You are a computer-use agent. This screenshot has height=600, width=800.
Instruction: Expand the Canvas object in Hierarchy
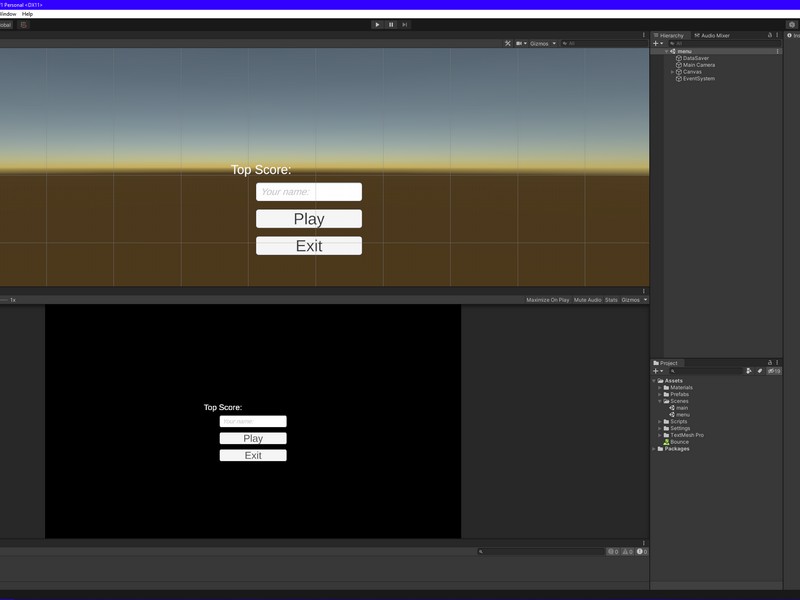pyautogui.click(x=673, y=72)
